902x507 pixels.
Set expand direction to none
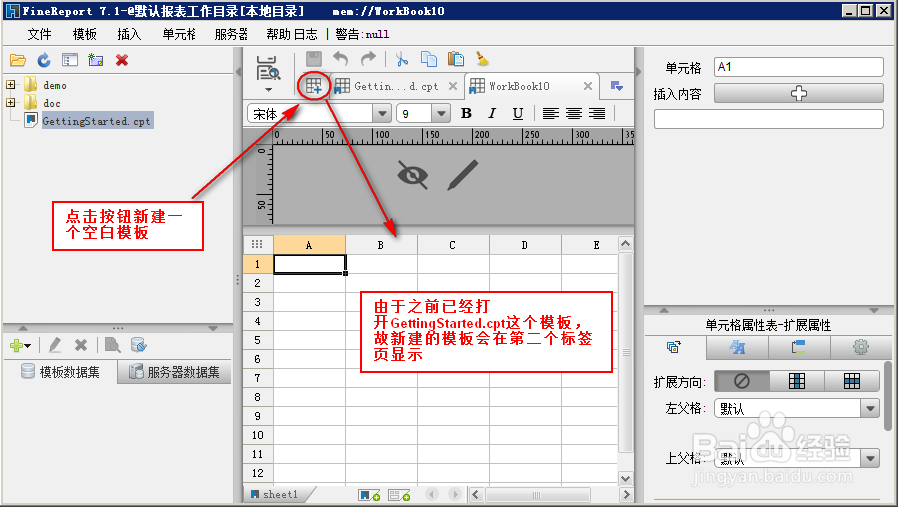[742, 381]
